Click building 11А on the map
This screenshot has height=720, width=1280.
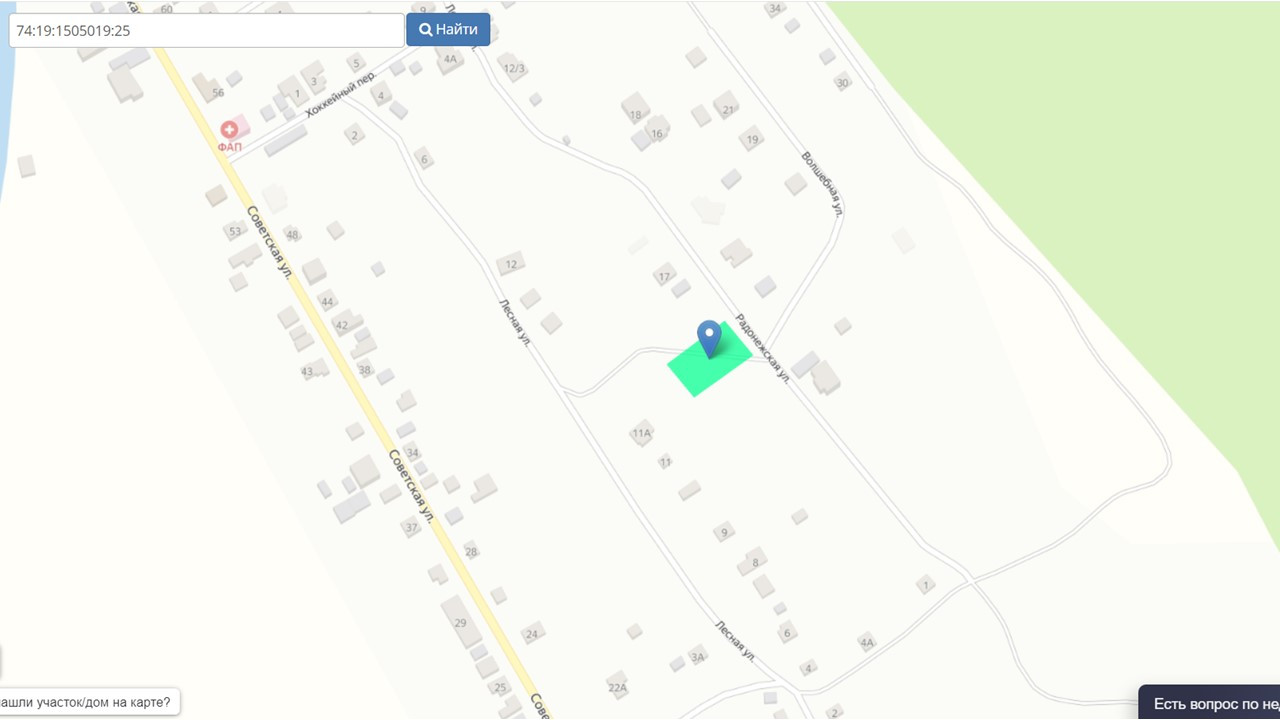click(x=641, y=433)
